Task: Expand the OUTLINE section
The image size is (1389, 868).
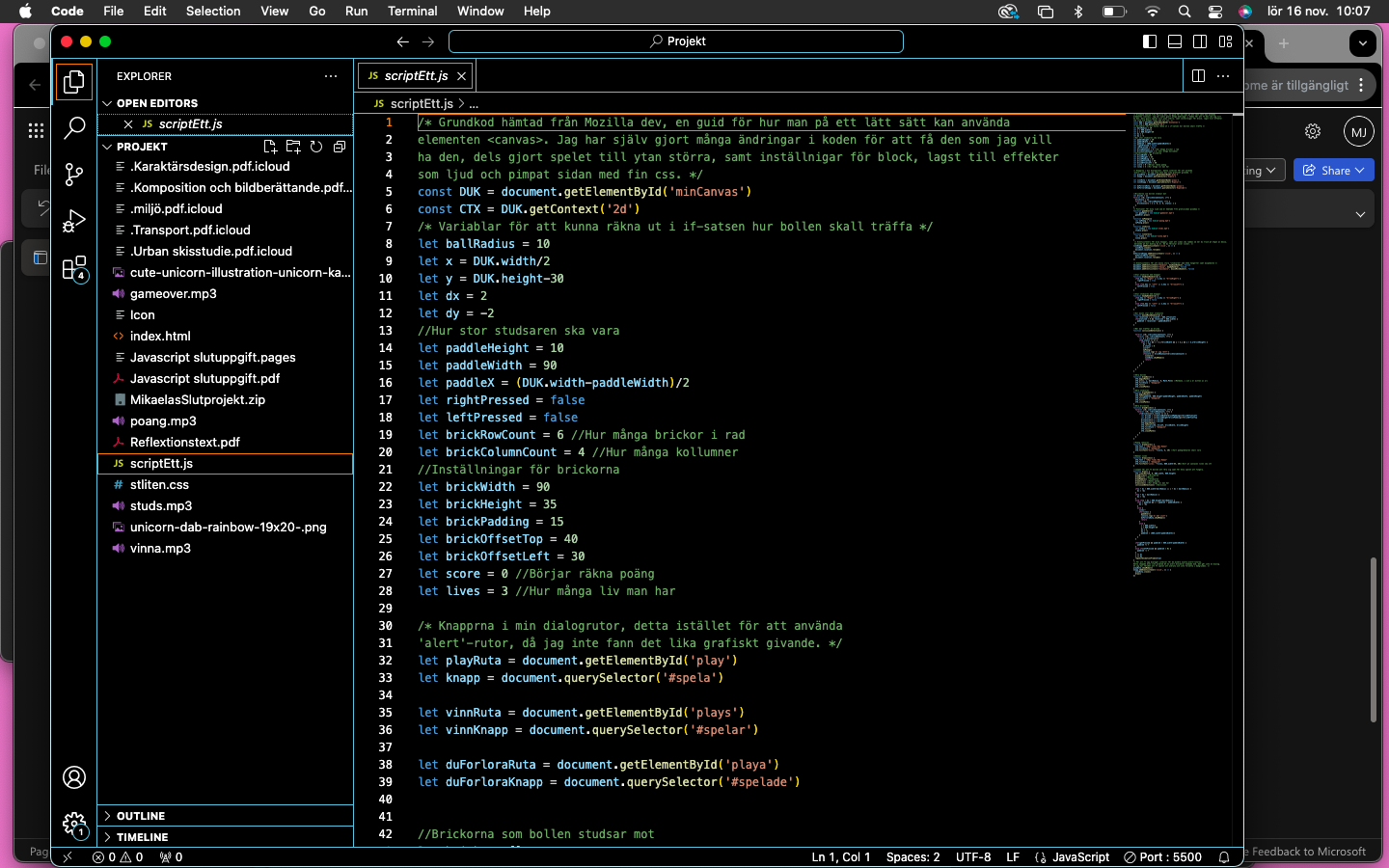Action: click(x=141, y=816)
